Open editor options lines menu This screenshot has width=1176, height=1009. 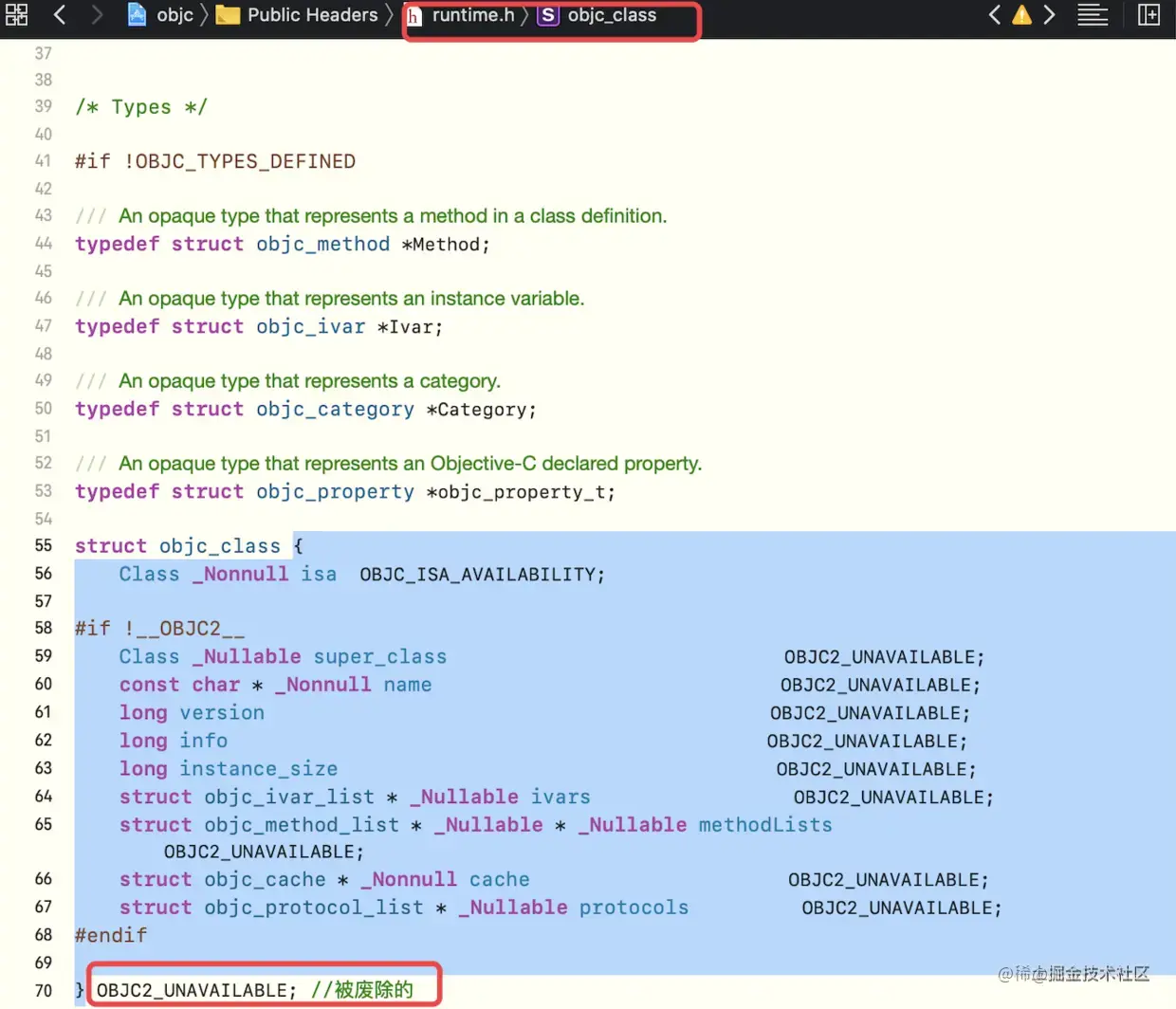coord(1093,14)
